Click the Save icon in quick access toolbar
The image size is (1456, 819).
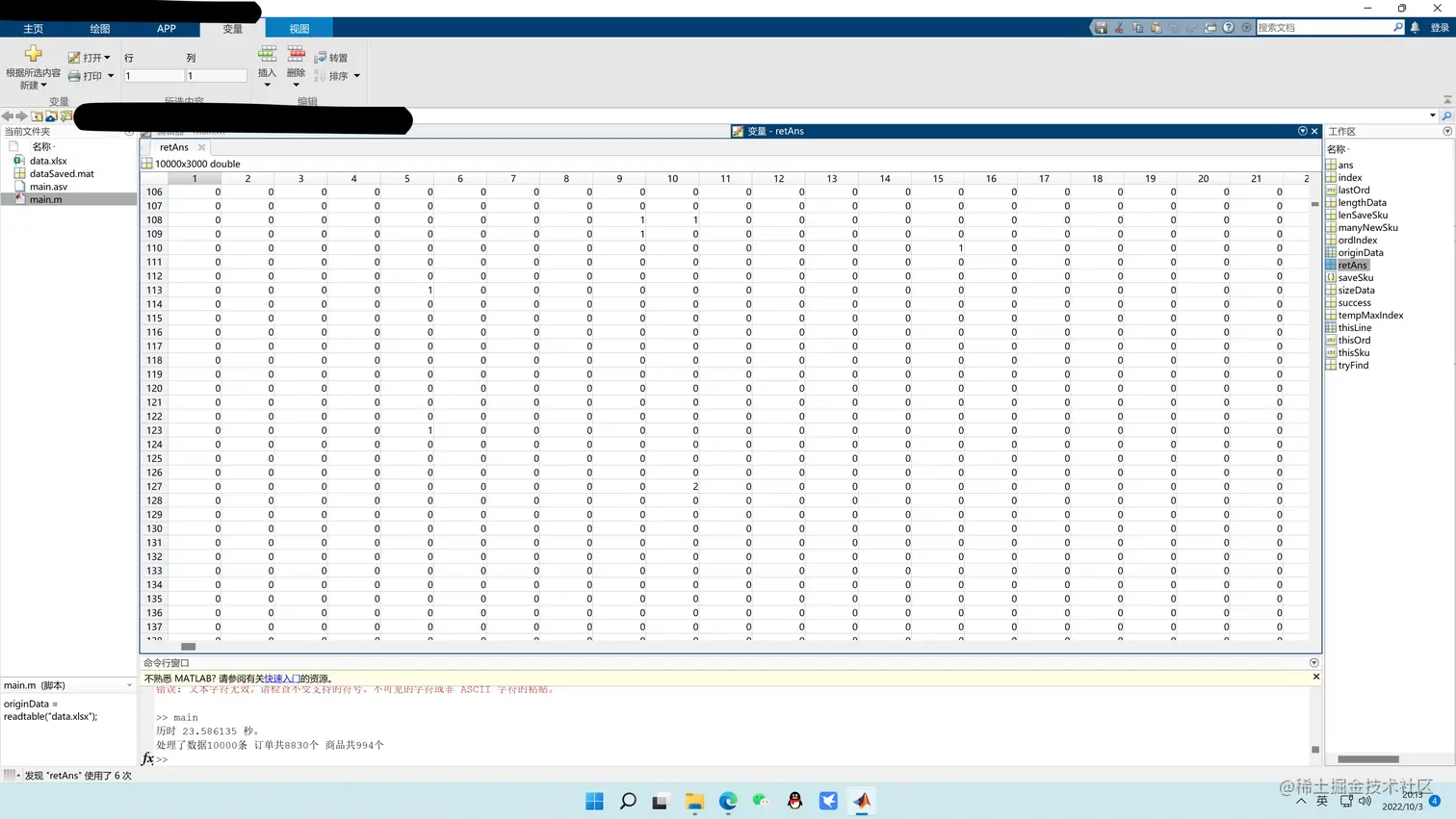pyautogui.click(x=1101, y=28)
